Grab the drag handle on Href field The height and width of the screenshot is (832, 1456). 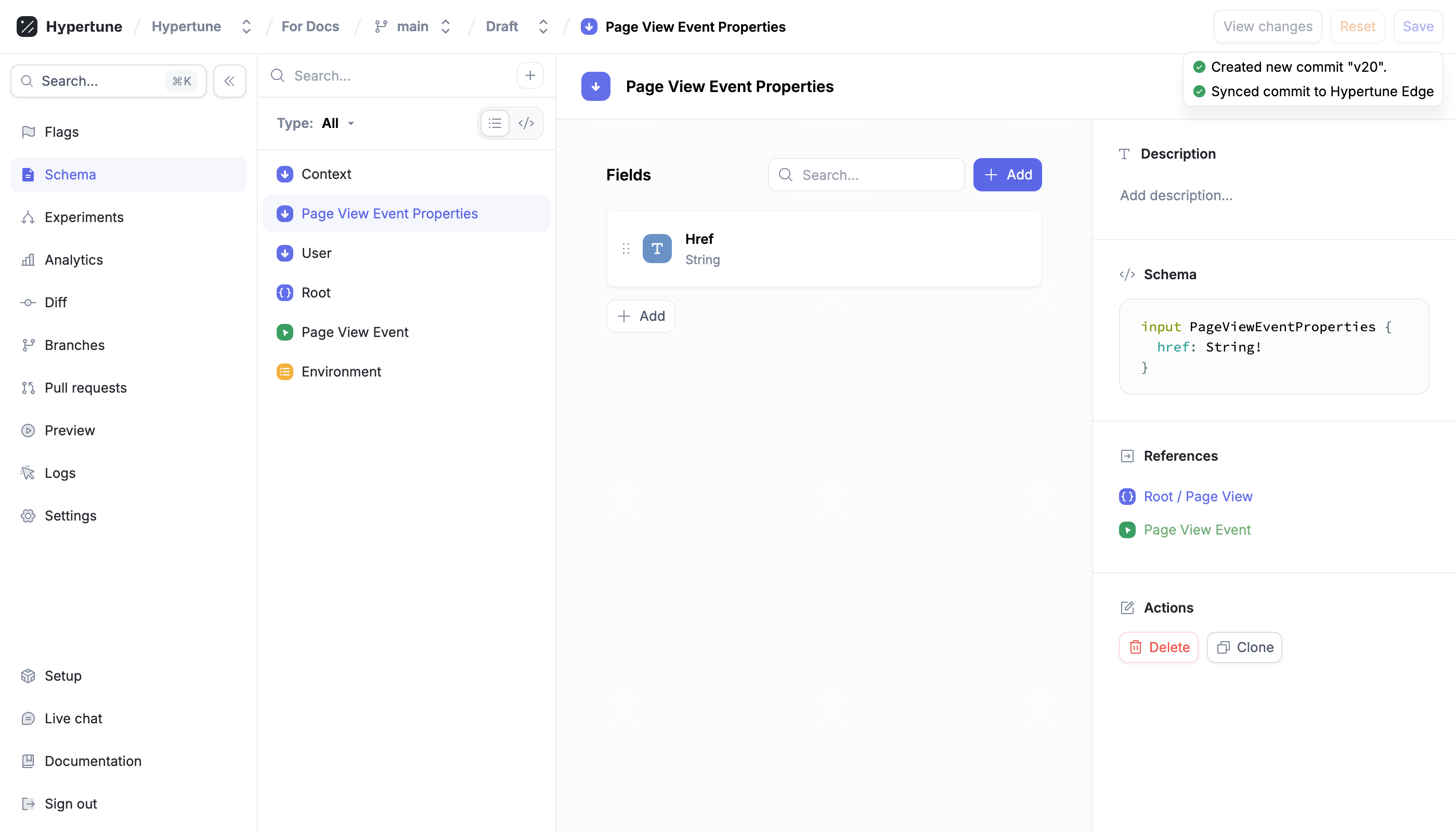626,249
